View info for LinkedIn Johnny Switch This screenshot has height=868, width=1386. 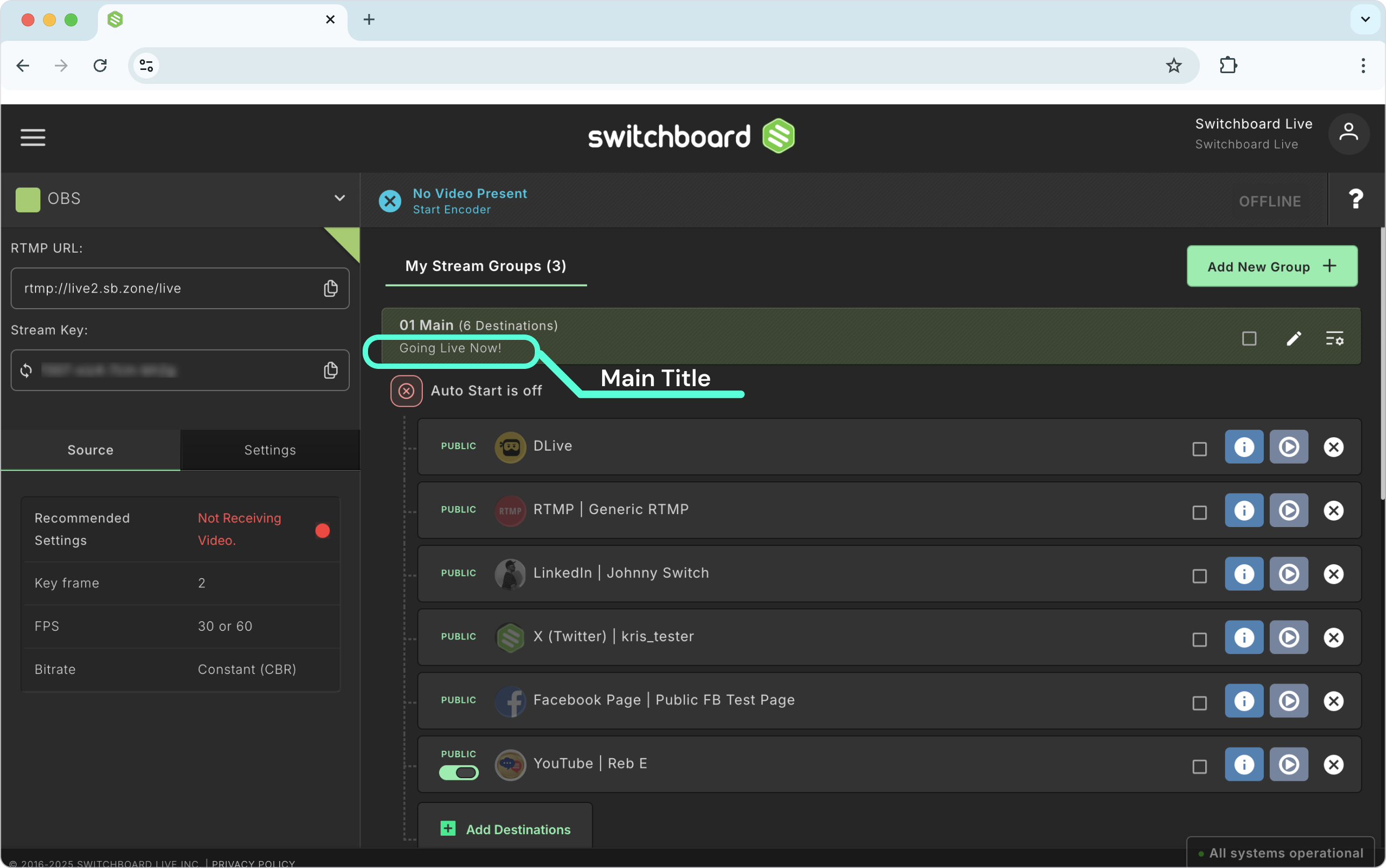1244,574
